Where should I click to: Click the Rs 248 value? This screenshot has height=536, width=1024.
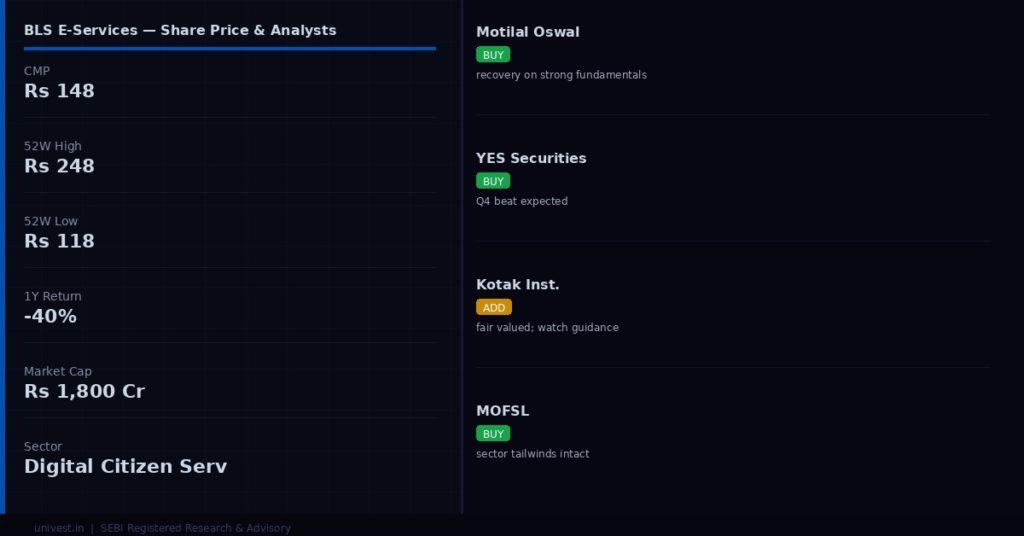59,166
